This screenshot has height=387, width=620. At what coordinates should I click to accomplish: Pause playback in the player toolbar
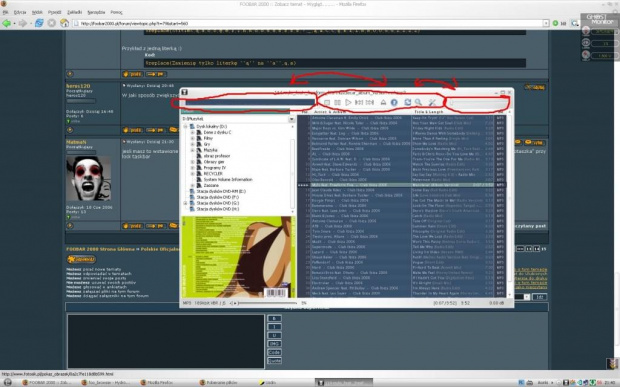[x=337, y=102]
